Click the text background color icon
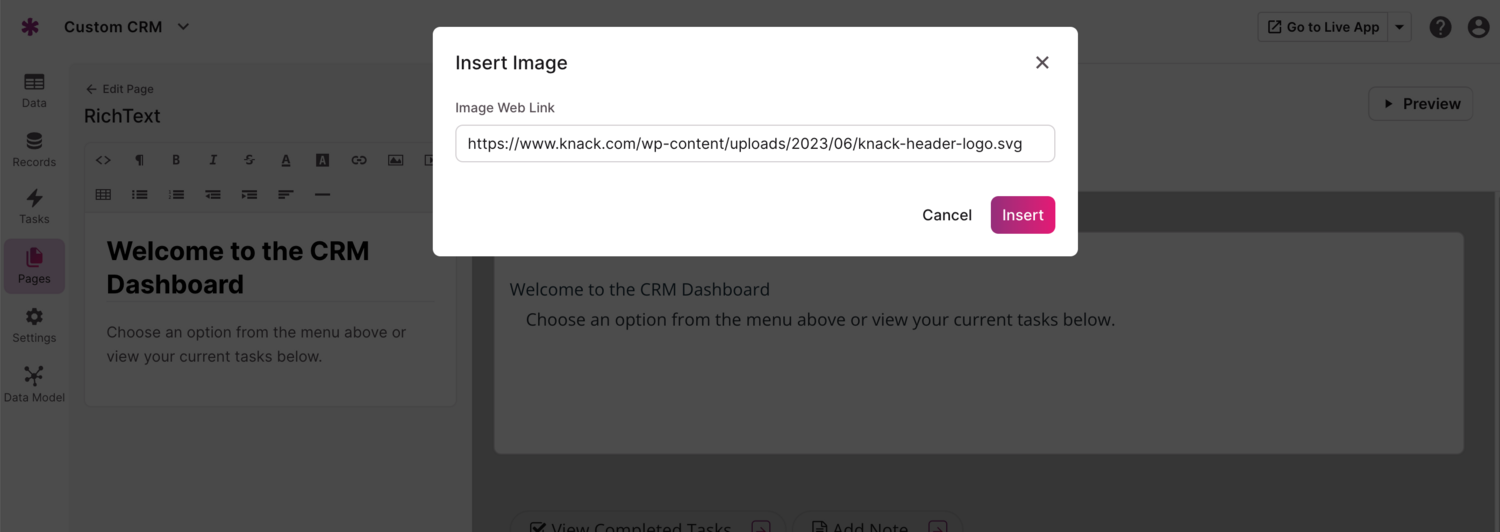This screenshot has height=532, width=1500. click(x=322, y=160)
